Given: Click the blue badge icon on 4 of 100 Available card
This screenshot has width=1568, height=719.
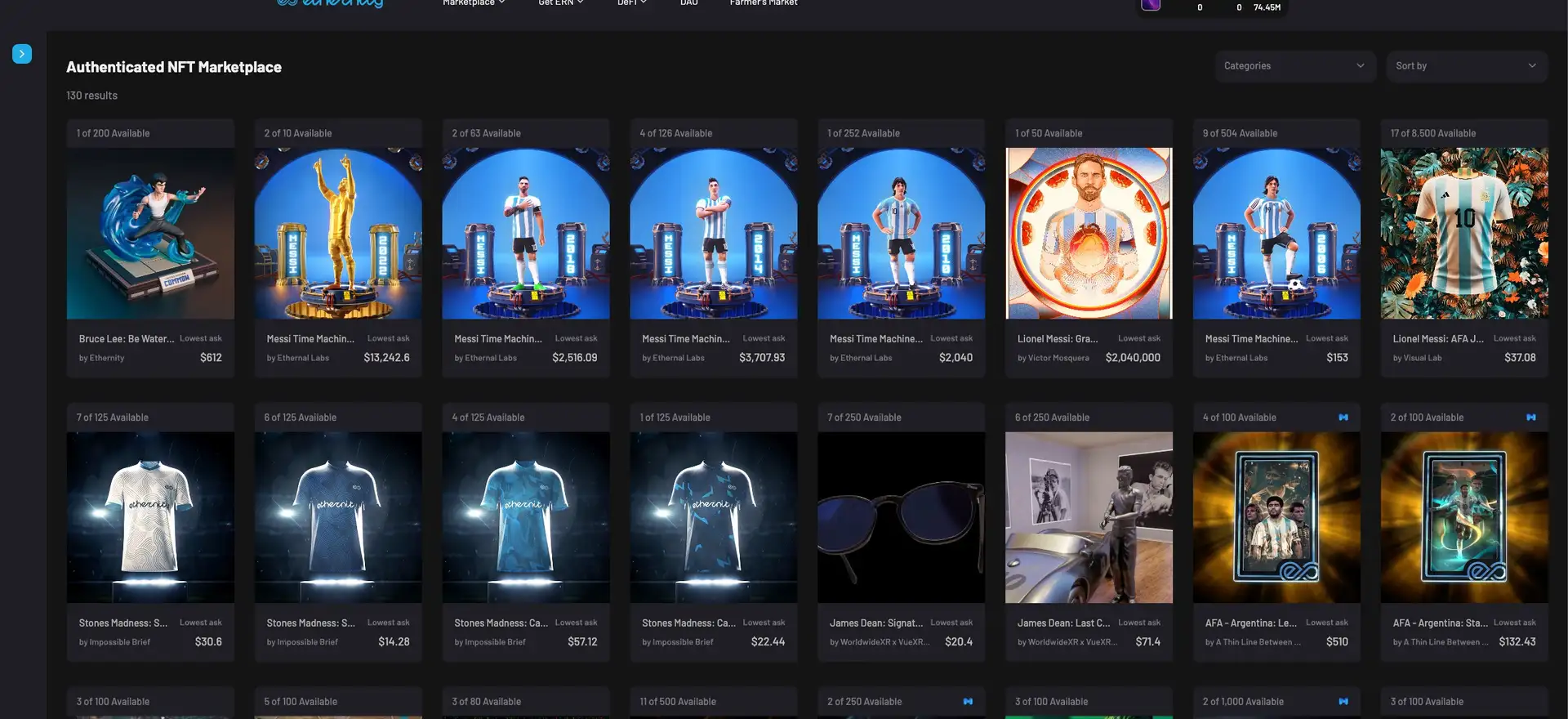Looking at the screenshot, I should click(x=1343, y=418).
